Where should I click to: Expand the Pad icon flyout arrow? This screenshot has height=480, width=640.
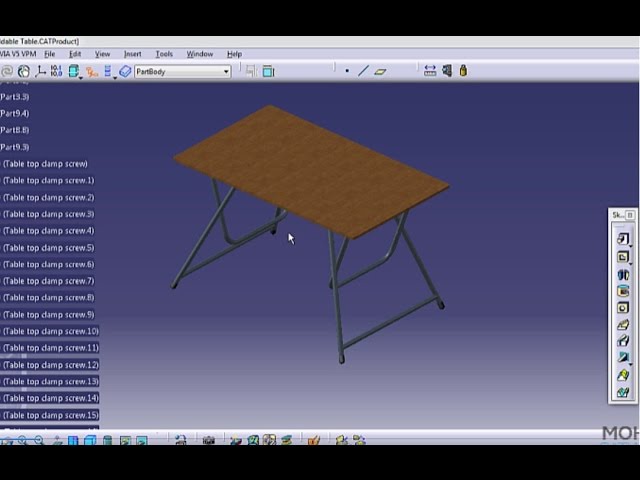tap(631, 246)
